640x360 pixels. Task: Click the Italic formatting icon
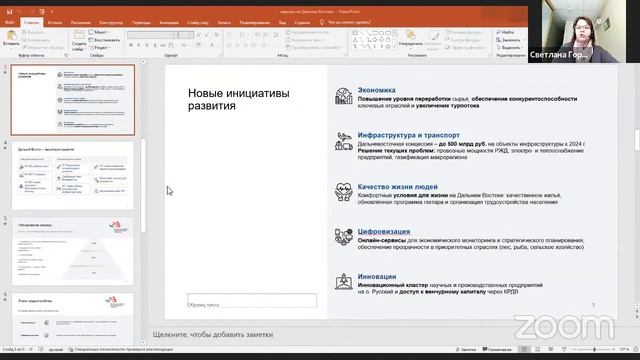click(x=139, y=45)
